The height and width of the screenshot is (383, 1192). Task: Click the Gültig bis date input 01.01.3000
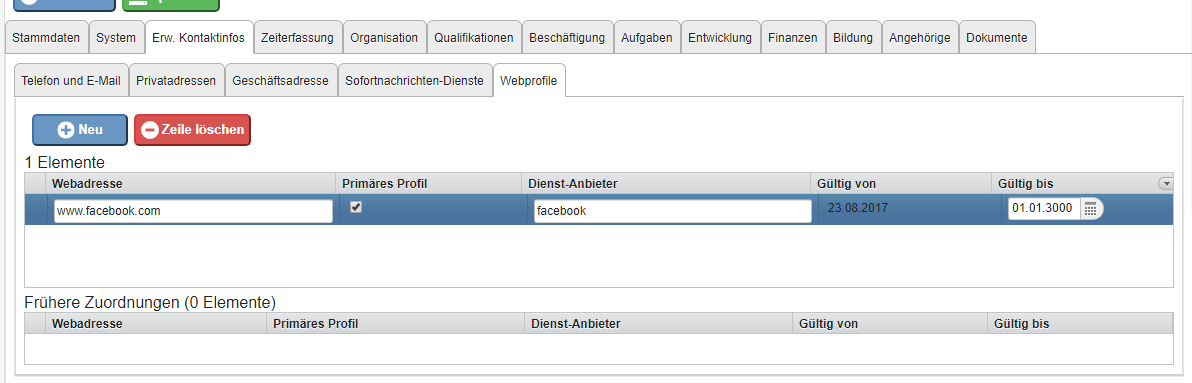coord(1045,210)
